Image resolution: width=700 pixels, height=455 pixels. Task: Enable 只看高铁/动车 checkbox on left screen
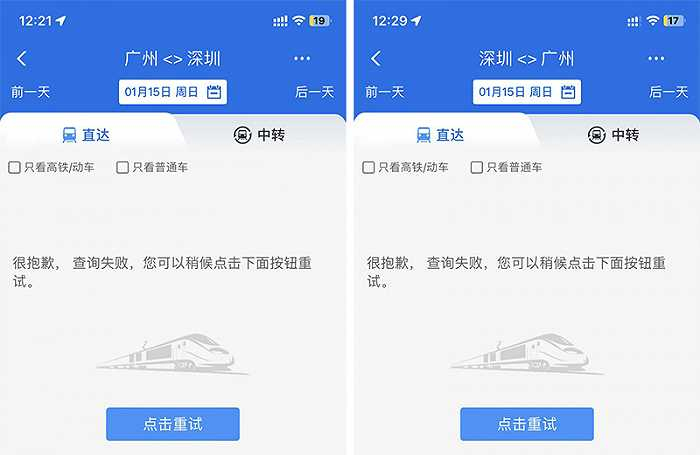click(x=14, y=167)
